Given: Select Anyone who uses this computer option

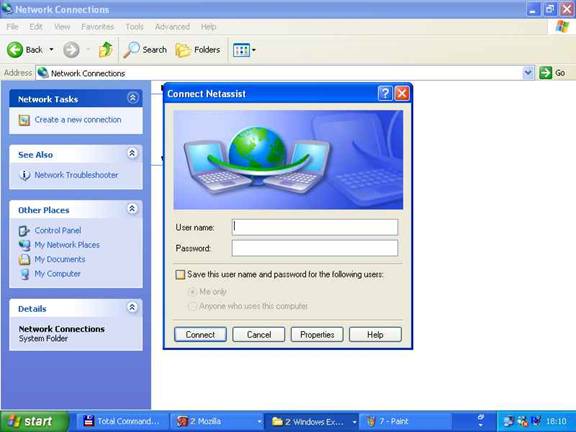Looking at the screenshot, I should [192, 306].
